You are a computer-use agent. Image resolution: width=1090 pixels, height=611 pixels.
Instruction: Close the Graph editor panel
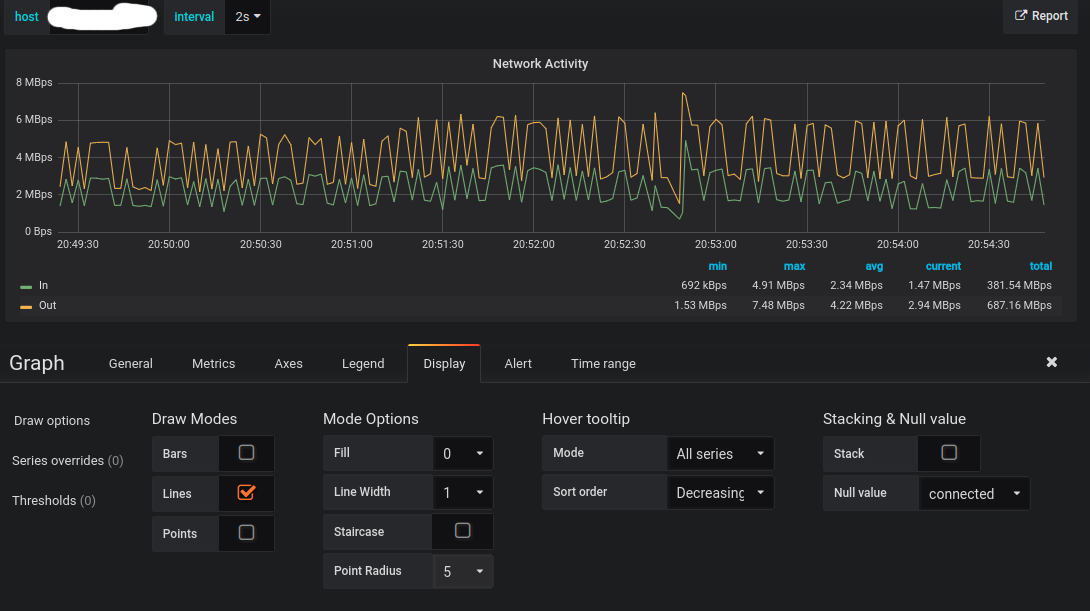tap(1052, 362)
